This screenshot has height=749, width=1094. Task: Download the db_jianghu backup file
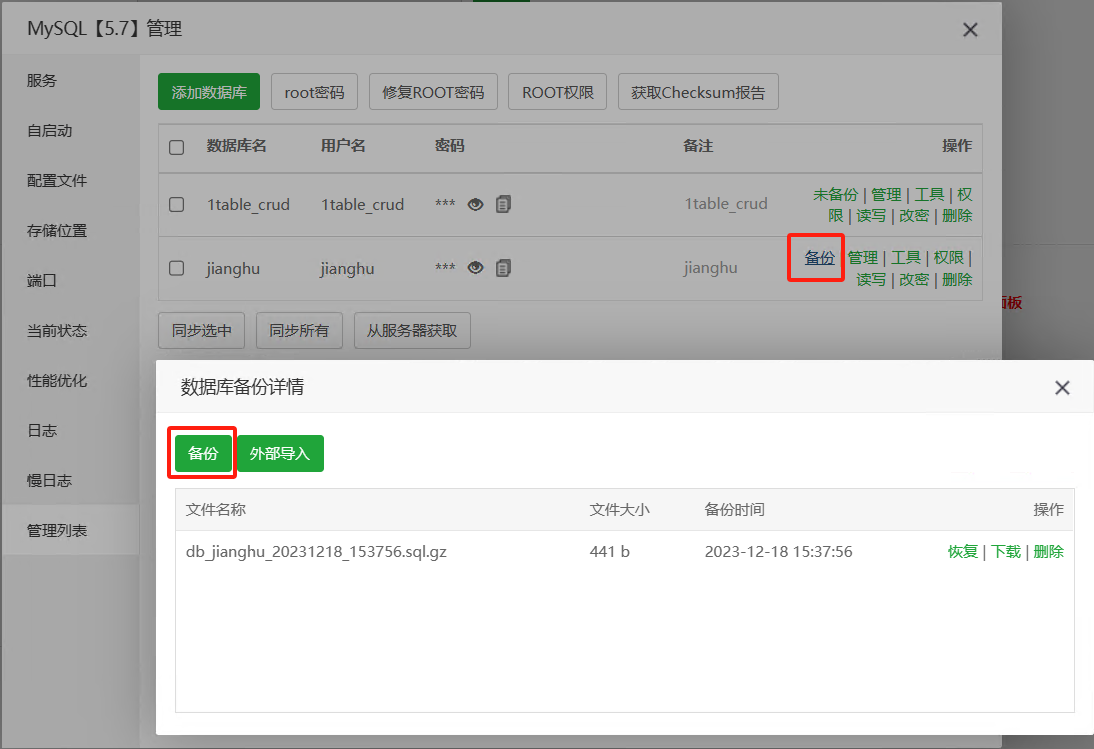pos(1006,551)
